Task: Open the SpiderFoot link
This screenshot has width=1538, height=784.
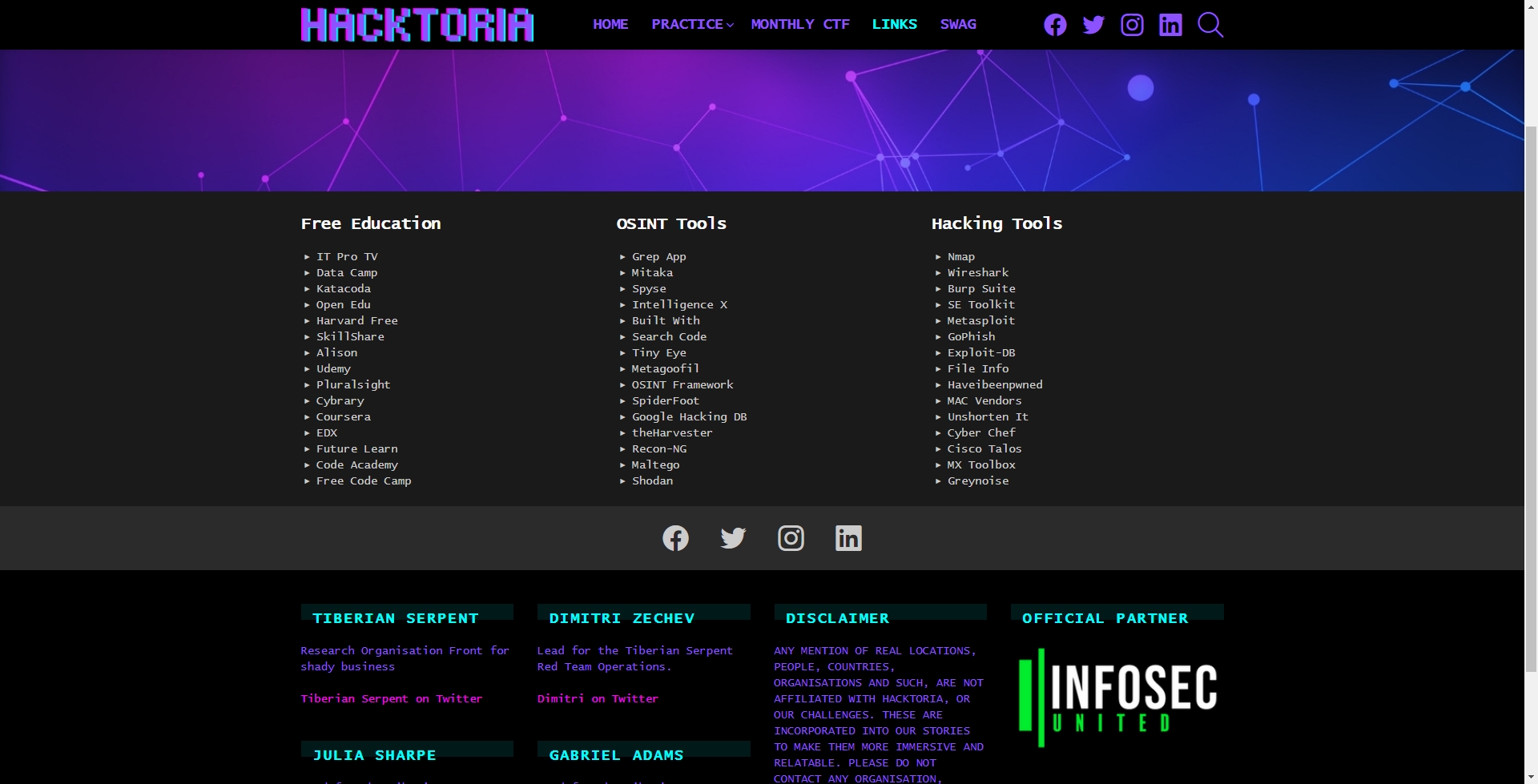Action: point(666,400)
